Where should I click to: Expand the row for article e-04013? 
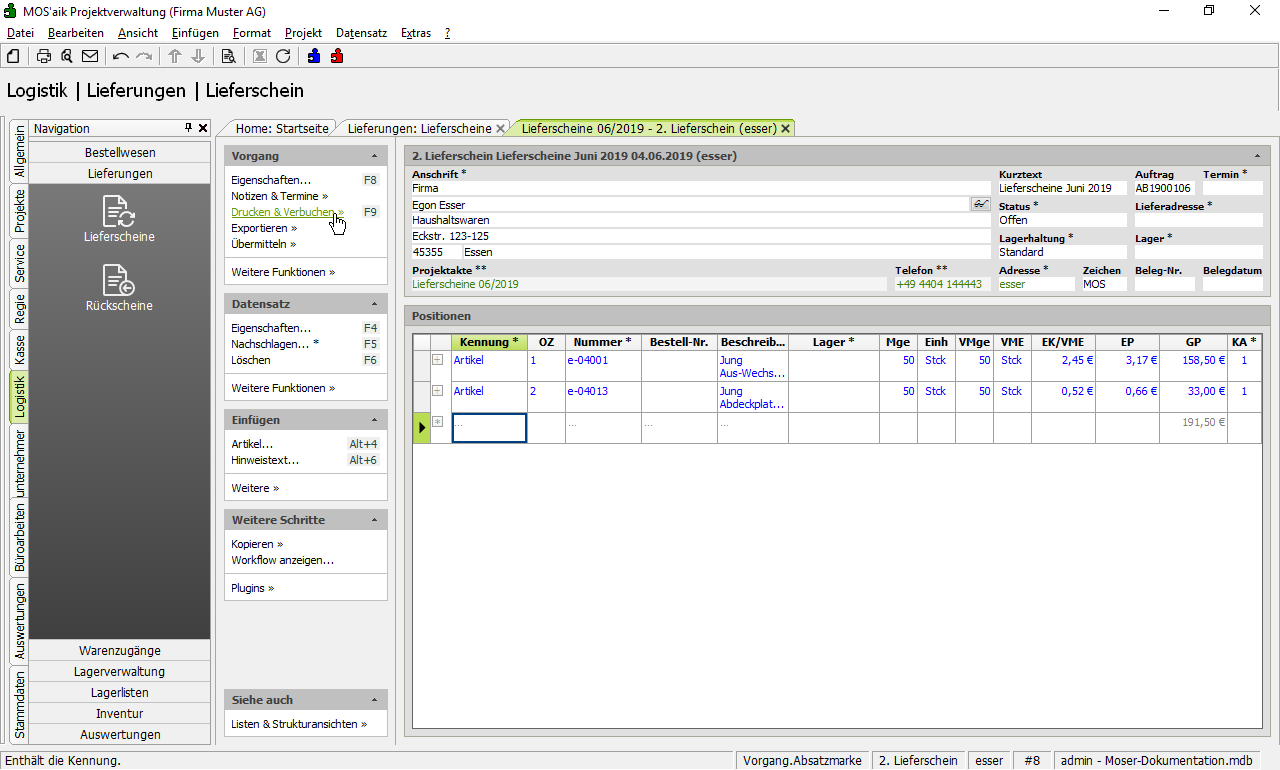tap(437, 391)
